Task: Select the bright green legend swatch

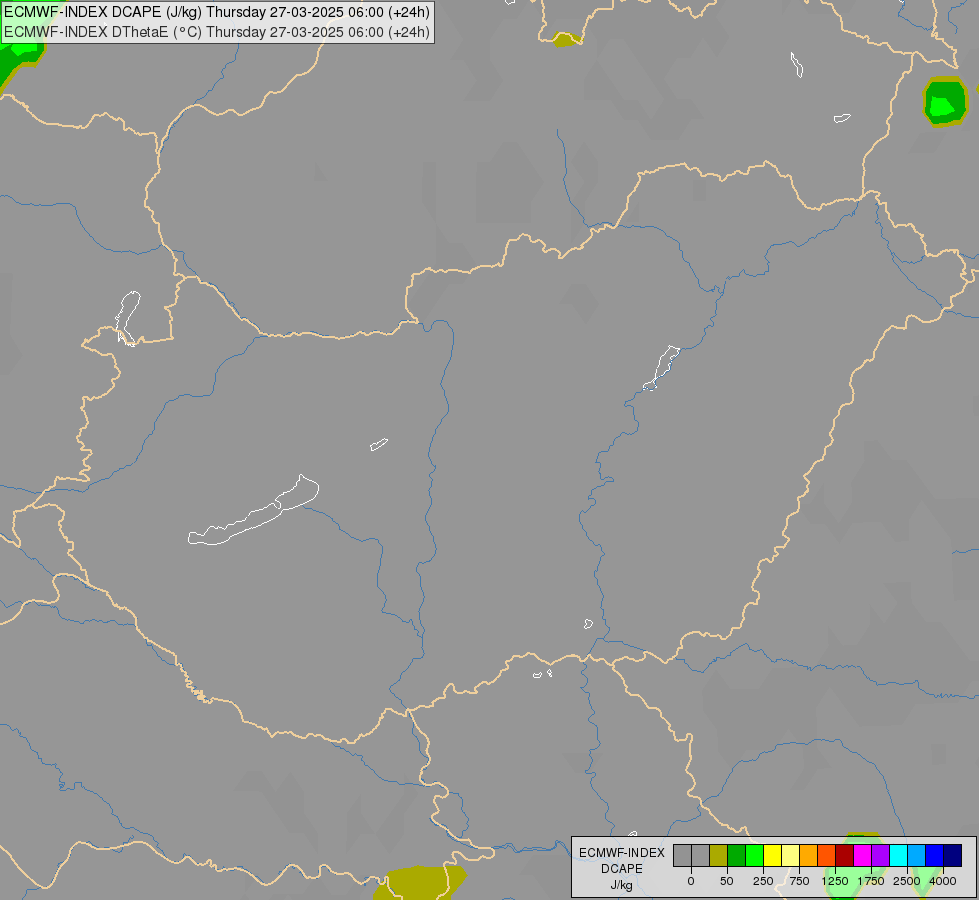Action: click(755, 856)
